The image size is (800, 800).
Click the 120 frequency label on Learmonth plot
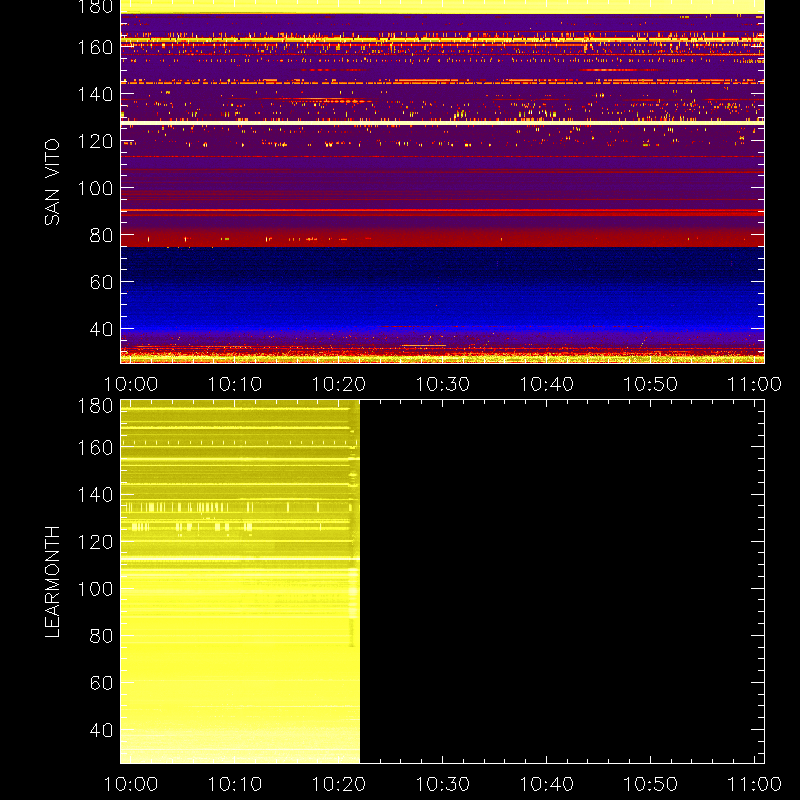point(95,542)
